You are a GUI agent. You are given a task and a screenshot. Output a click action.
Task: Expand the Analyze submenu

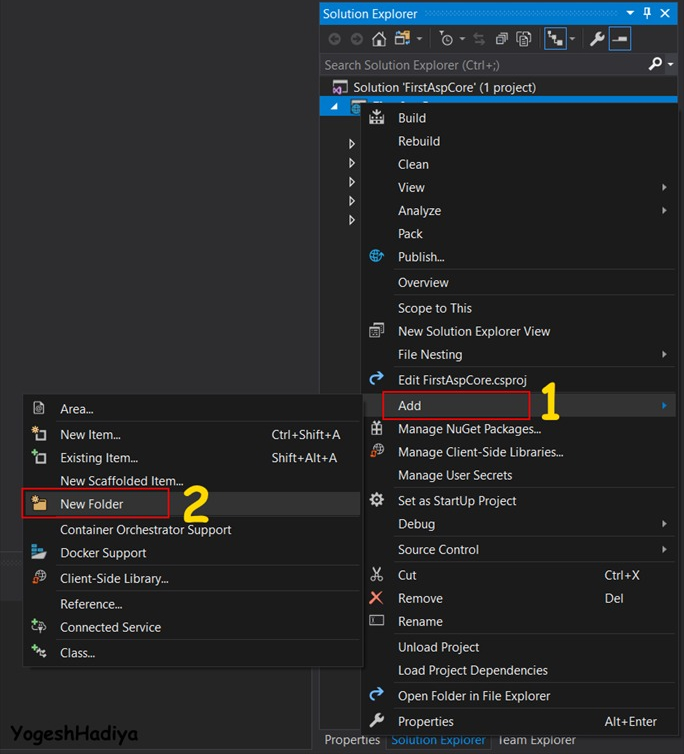pyautogui.click(x=519, y=211)
